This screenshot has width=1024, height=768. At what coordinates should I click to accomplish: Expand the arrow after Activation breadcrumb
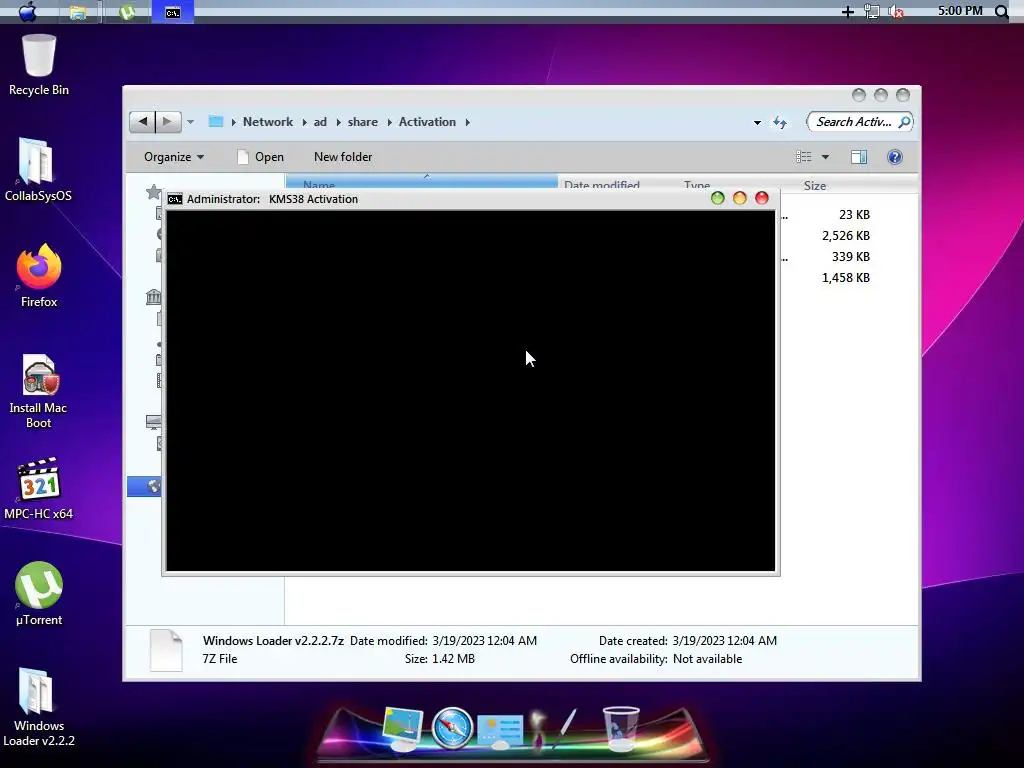tap(468, 122)
